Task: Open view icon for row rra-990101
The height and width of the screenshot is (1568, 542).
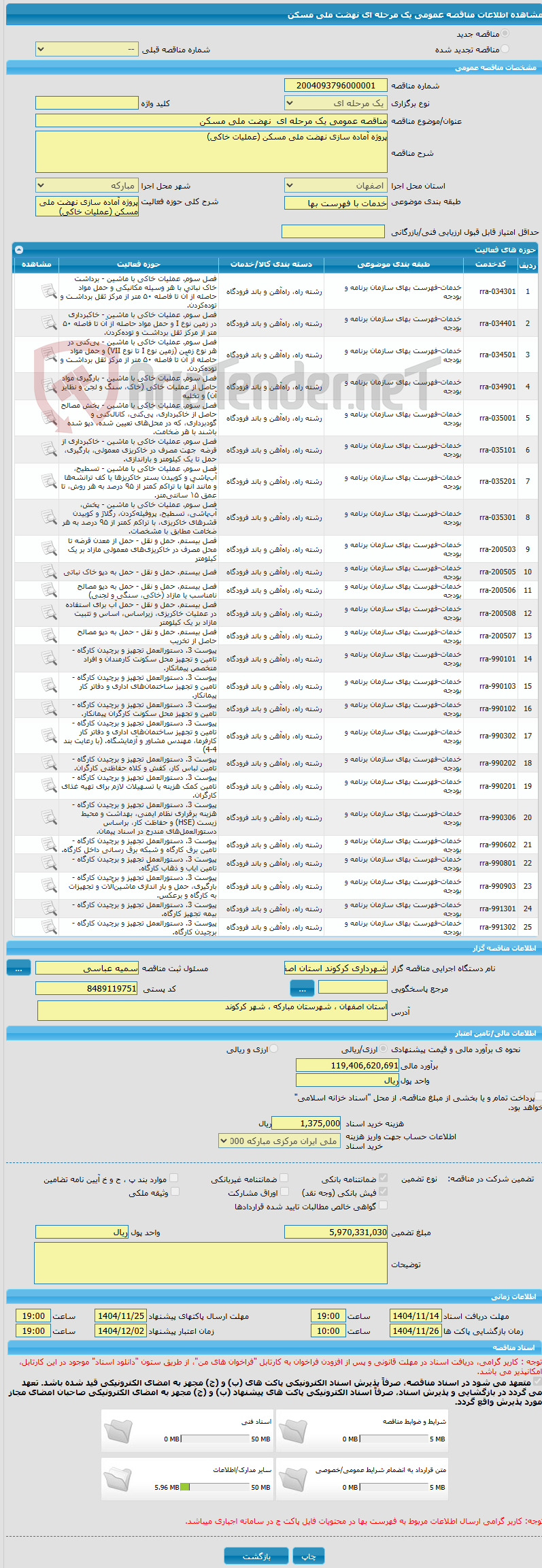Action: pyautogui.click(x=48, y=659)
